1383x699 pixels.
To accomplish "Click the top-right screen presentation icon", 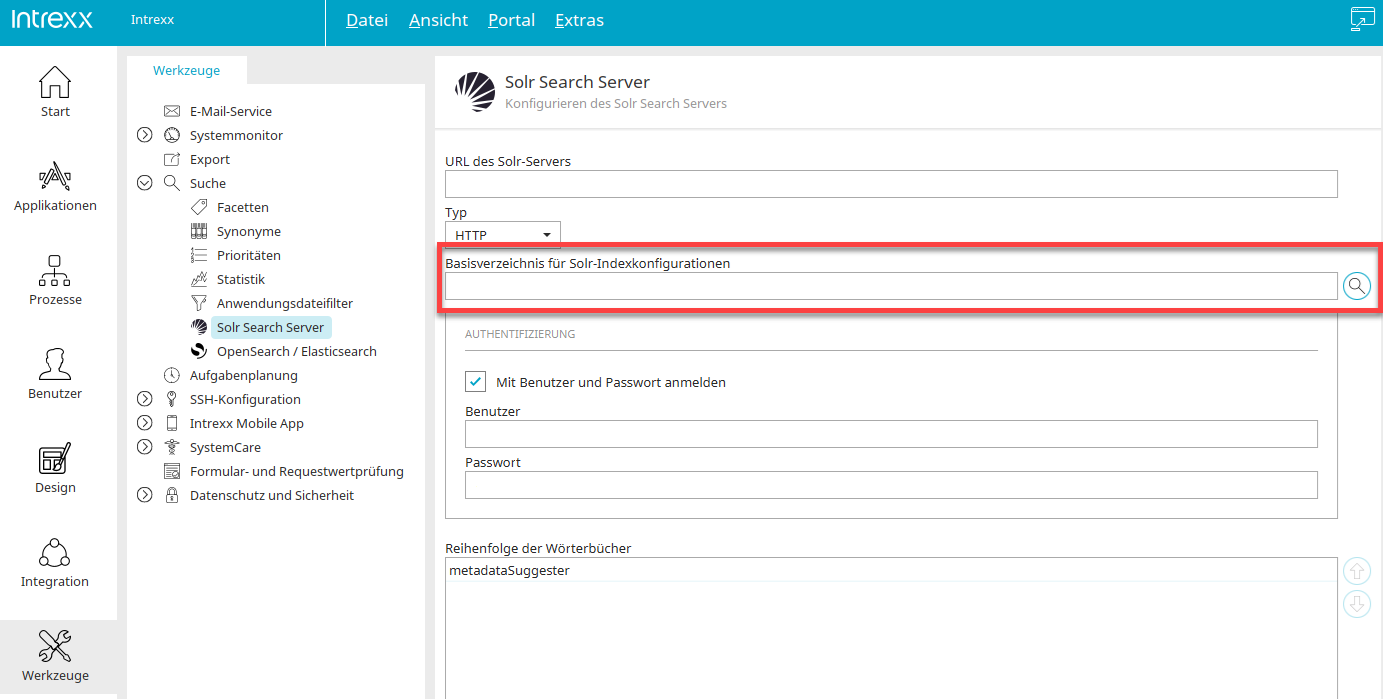I will pos(1362,20).
